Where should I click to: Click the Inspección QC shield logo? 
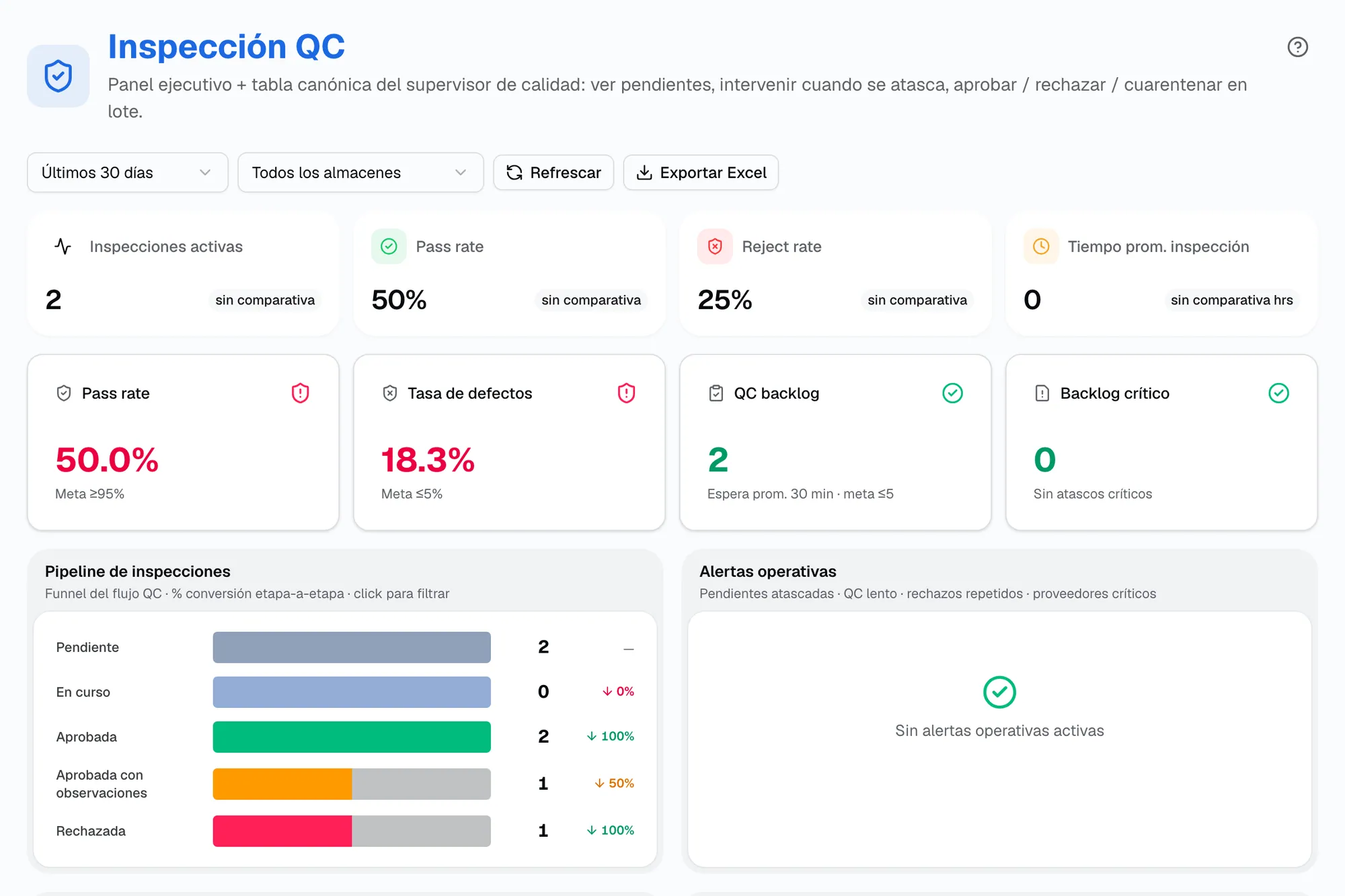(59, 76)
